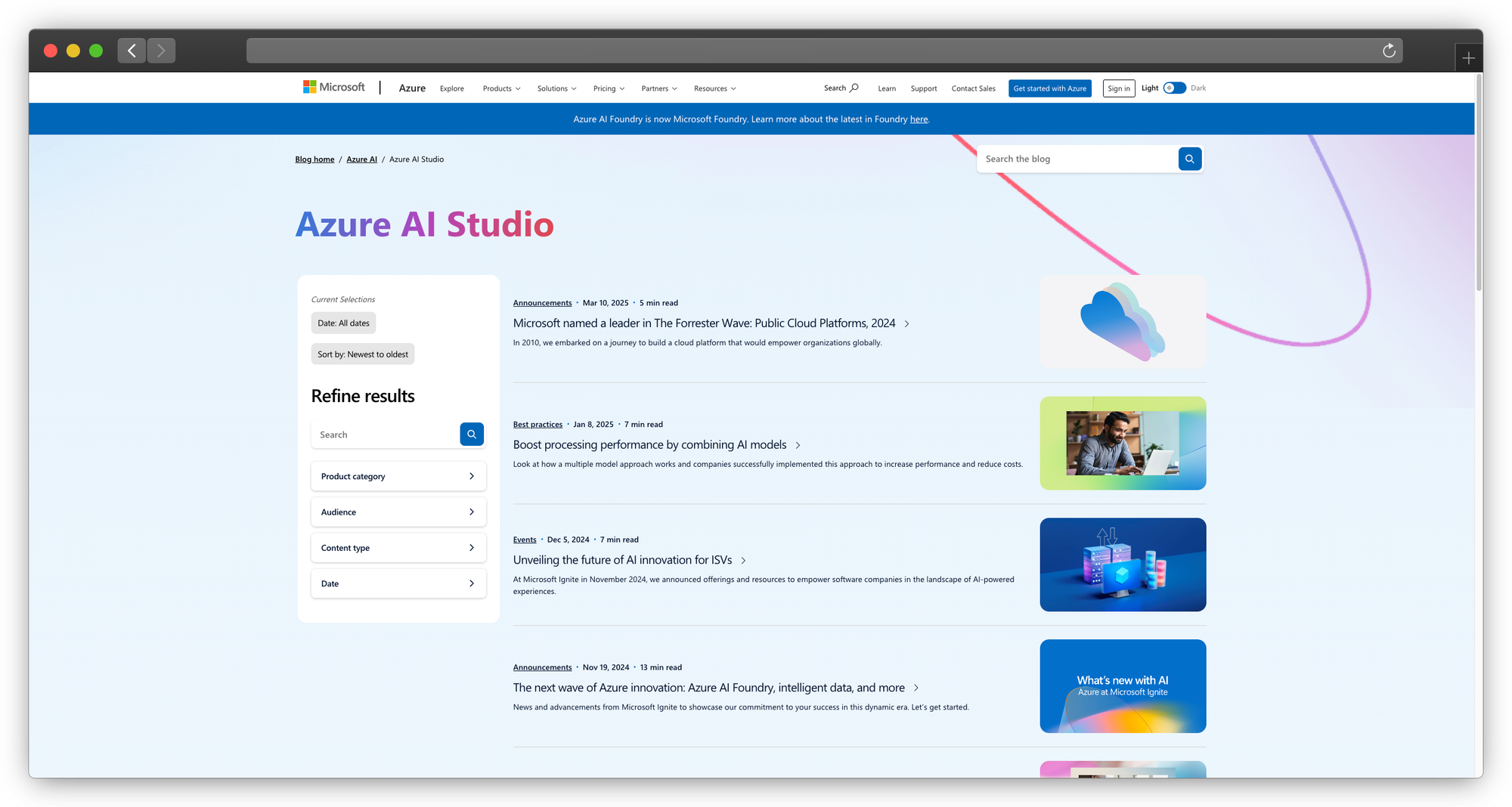Reload the page with browser refresh icon
Viewport: 1512px width, 807px height.
(x=1389, y=51)
